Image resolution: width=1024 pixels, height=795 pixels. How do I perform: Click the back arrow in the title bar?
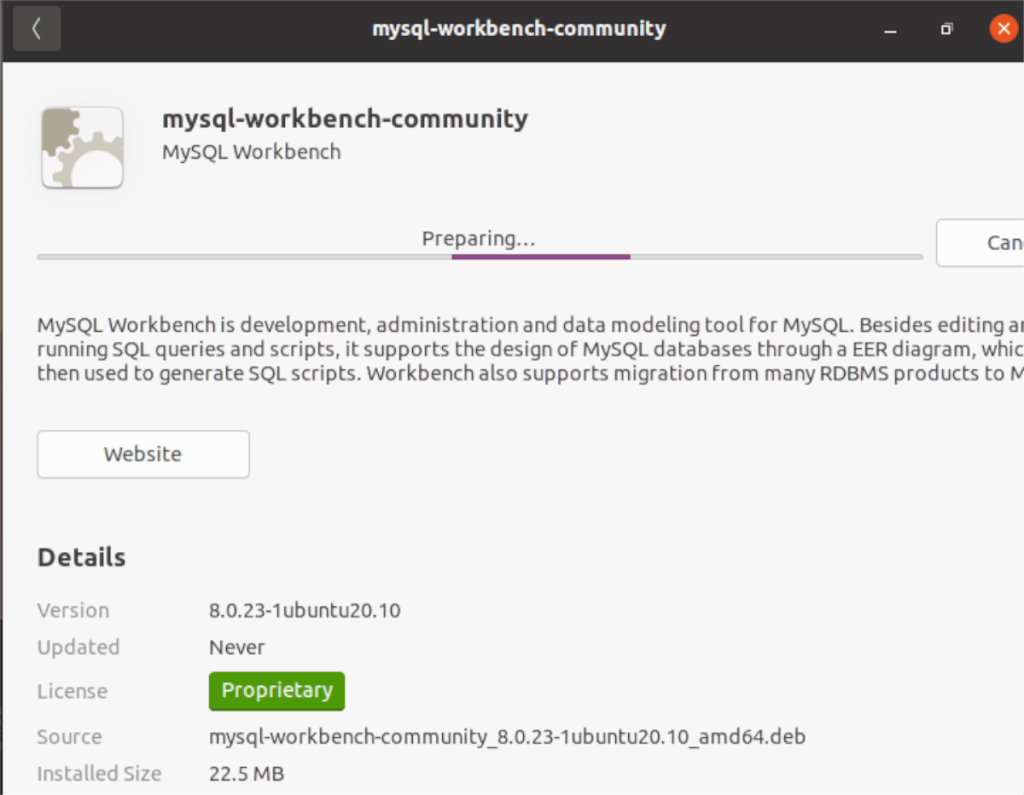coord(36,28)
